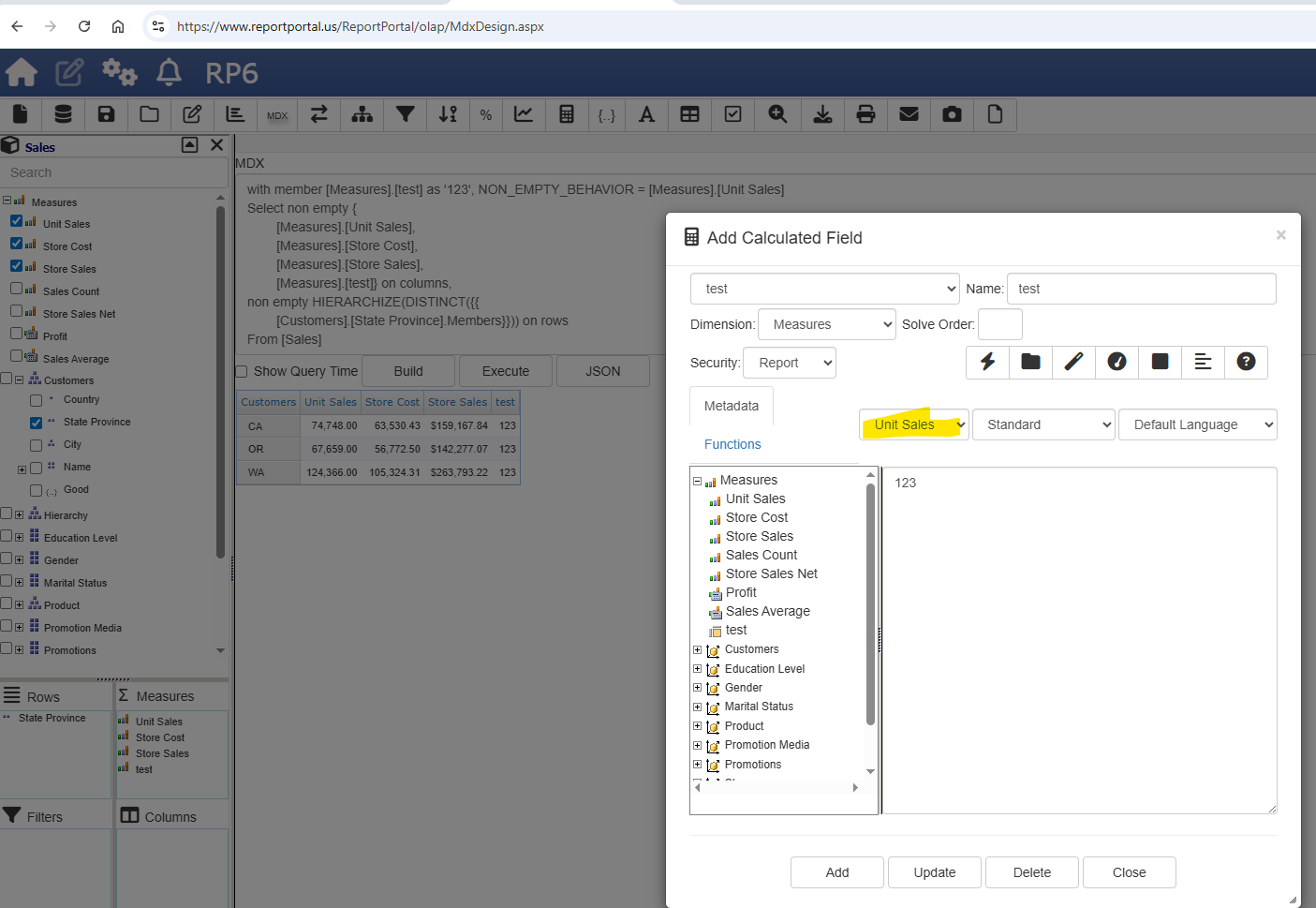Check the Profit measure checkbox
The width and height of the screenshot is (1316, 908).
click(x=17, y=334)
